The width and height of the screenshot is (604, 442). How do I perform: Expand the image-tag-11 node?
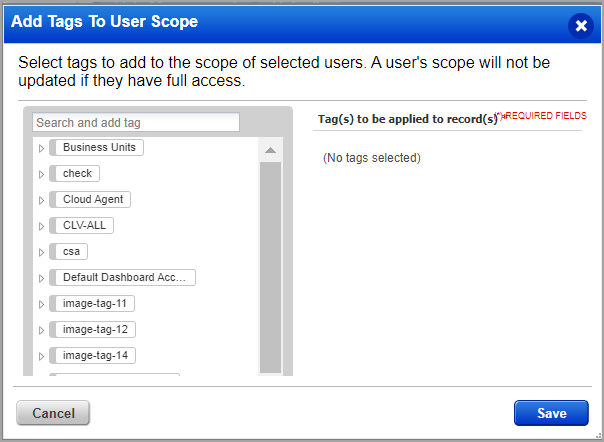point(41,304)
